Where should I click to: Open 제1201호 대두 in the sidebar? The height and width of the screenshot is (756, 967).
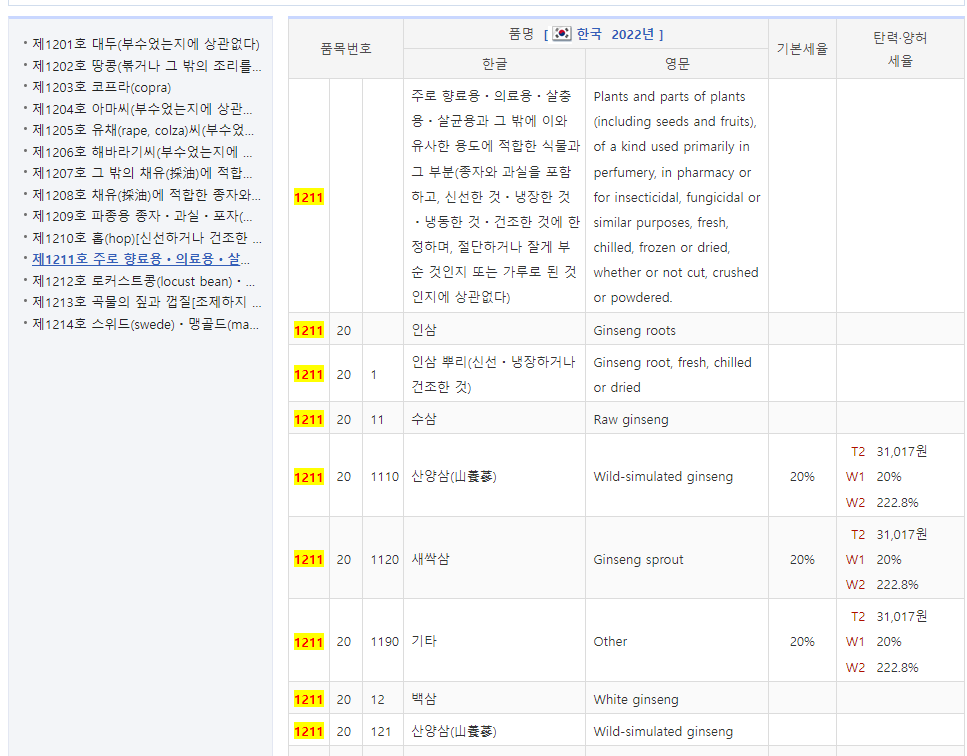[x=145, y=44]
